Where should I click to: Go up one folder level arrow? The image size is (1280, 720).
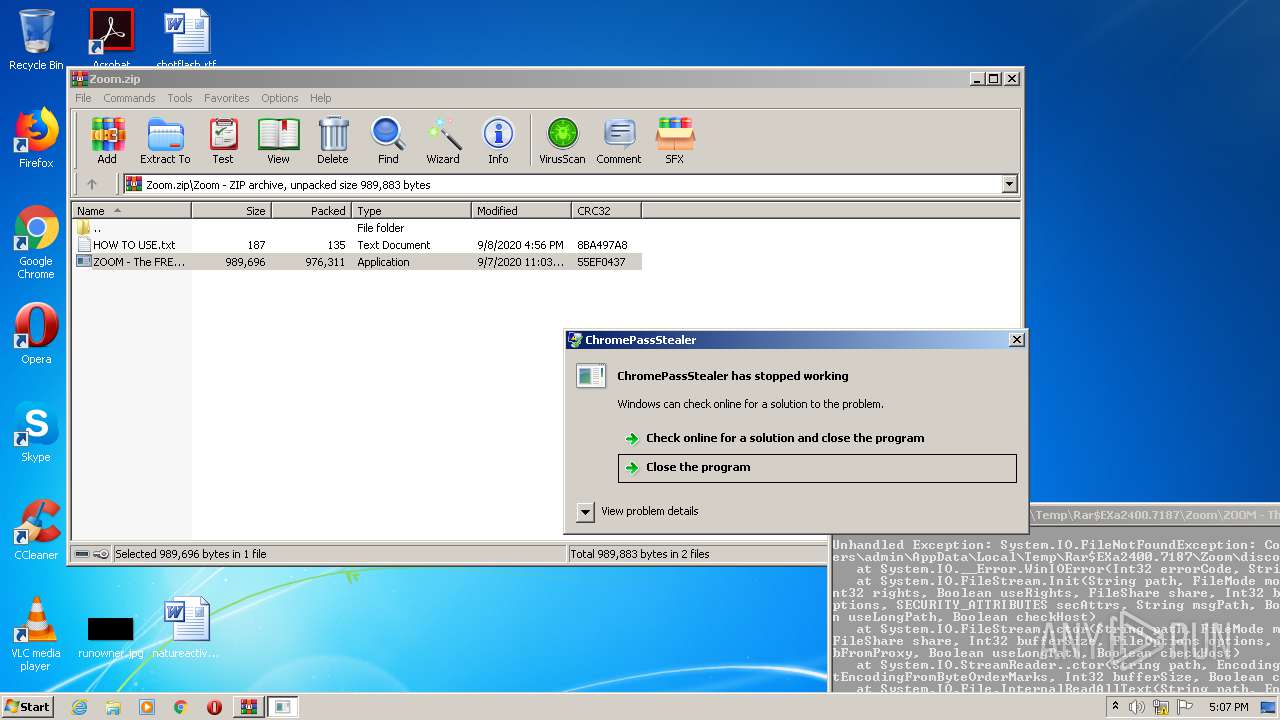coord(92,184)
